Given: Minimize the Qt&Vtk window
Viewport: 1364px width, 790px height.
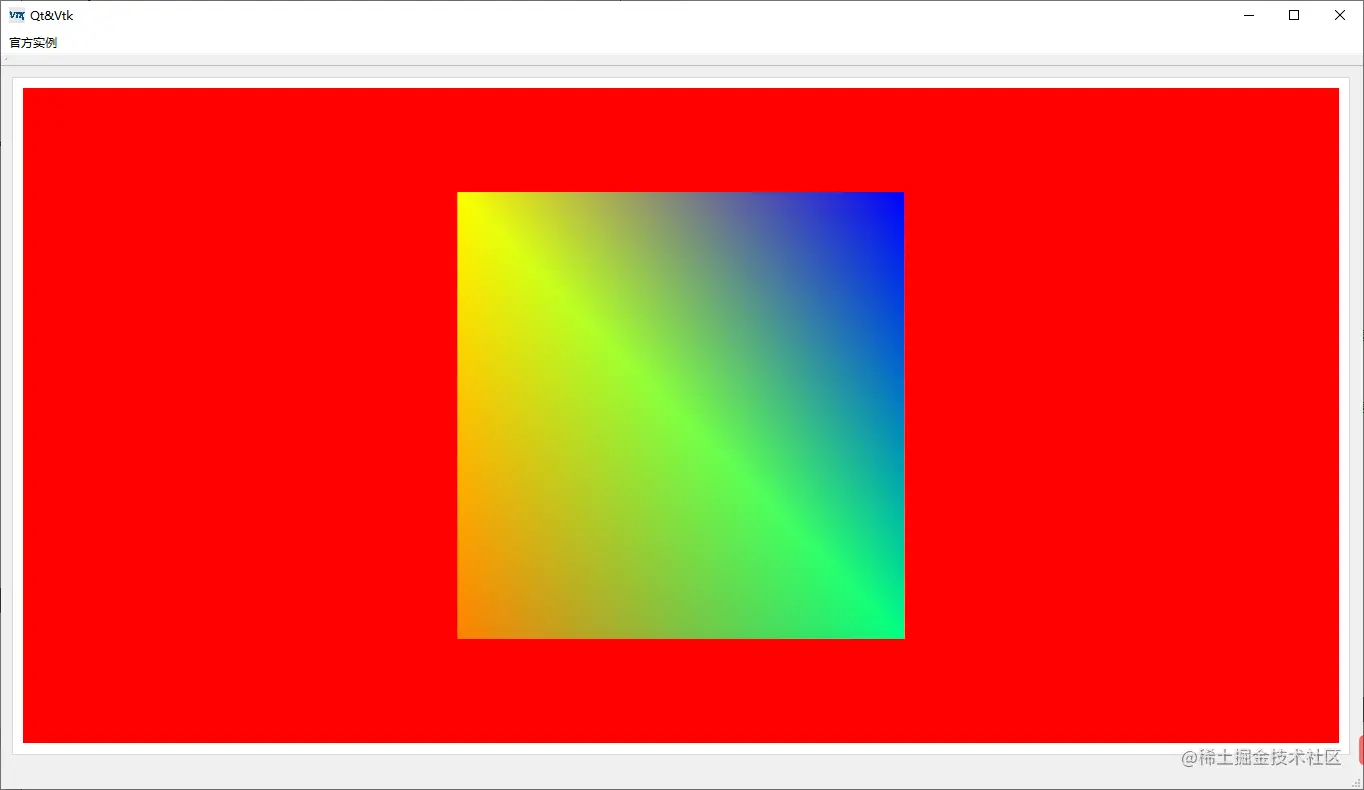Looking at the screenshot, I should click(x=1247, y=15).
